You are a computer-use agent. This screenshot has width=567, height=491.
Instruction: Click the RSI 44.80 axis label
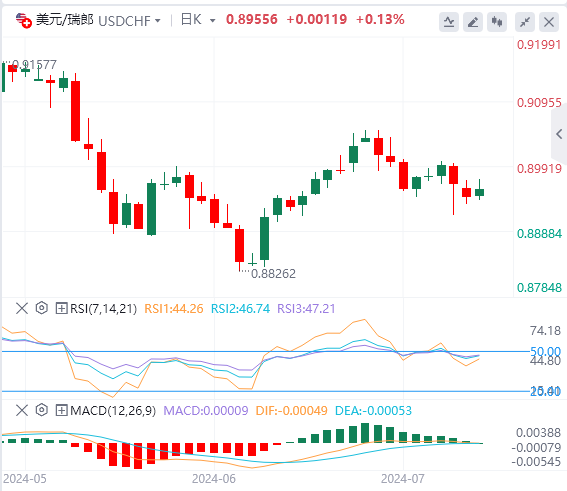pyautogui.click(x=545, y=361)
